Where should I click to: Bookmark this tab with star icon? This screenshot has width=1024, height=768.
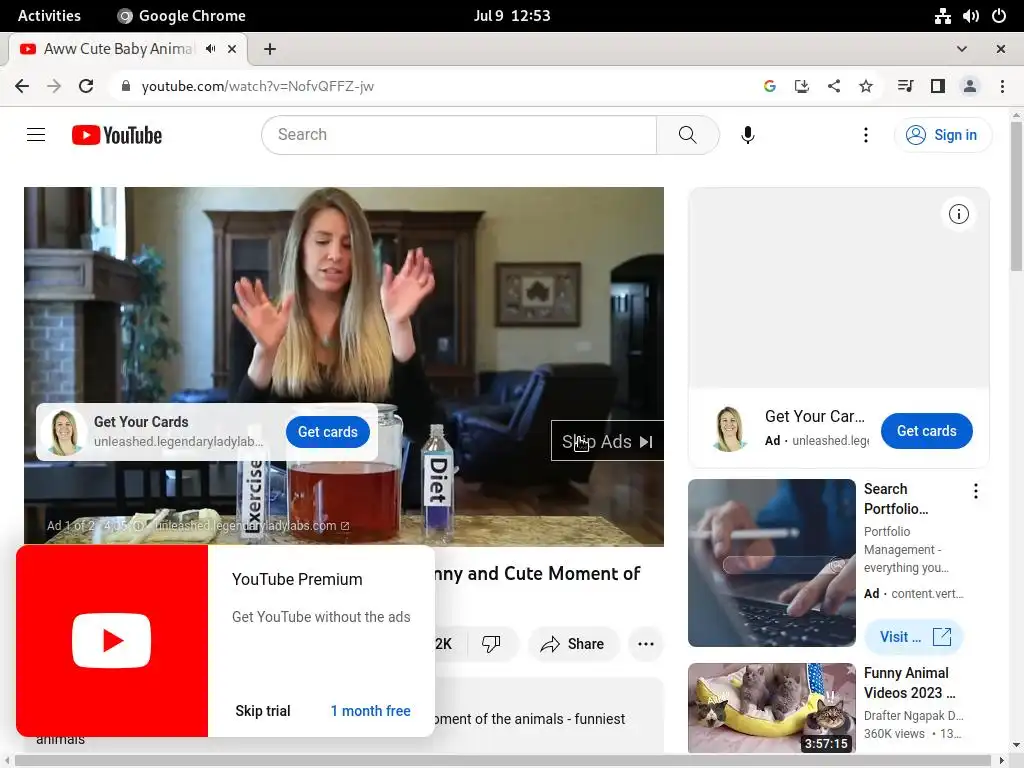click(x=865, y=86)
